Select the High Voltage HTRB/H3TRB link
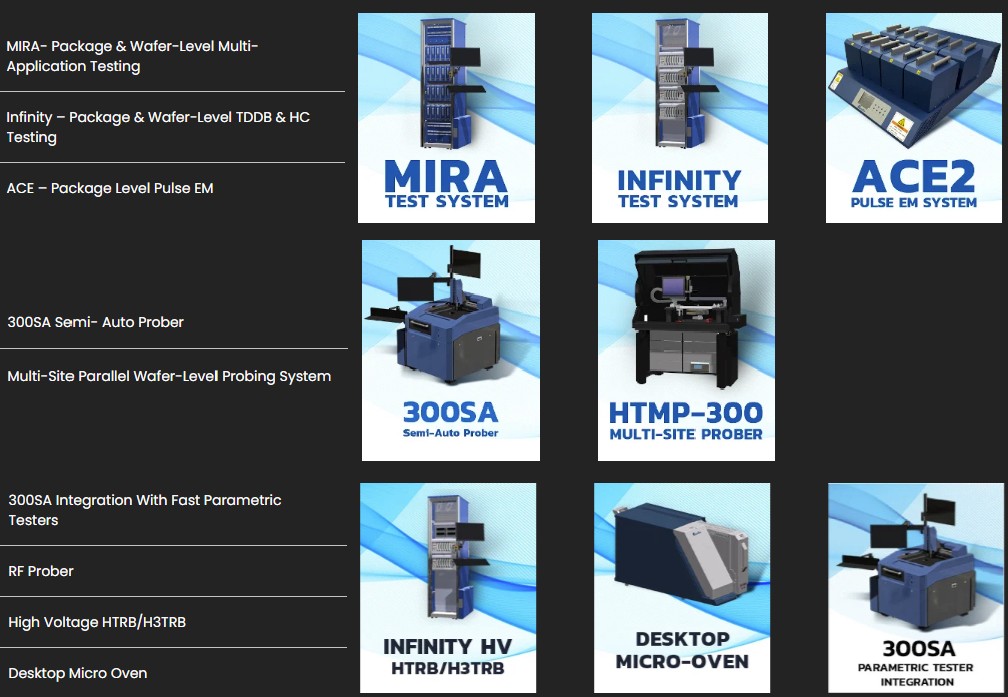 97,622
